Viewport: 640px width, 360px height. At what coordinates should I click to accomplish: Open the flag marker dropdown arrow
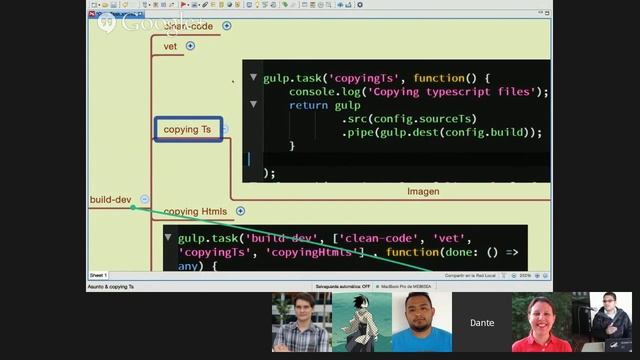click(188, 5)
